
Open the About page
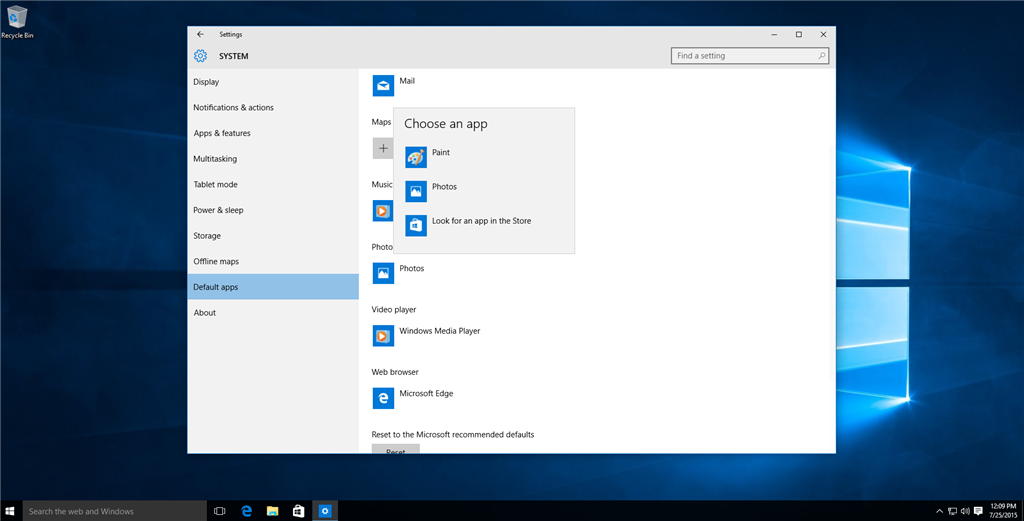pyautogui.click(x=273, y=313)
